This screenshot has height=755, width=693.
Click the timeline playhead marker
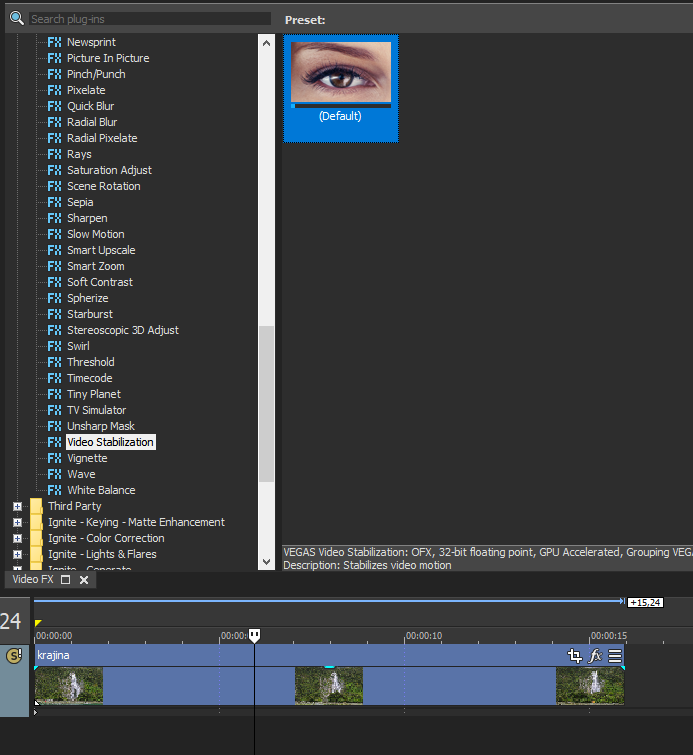point(254,635)
